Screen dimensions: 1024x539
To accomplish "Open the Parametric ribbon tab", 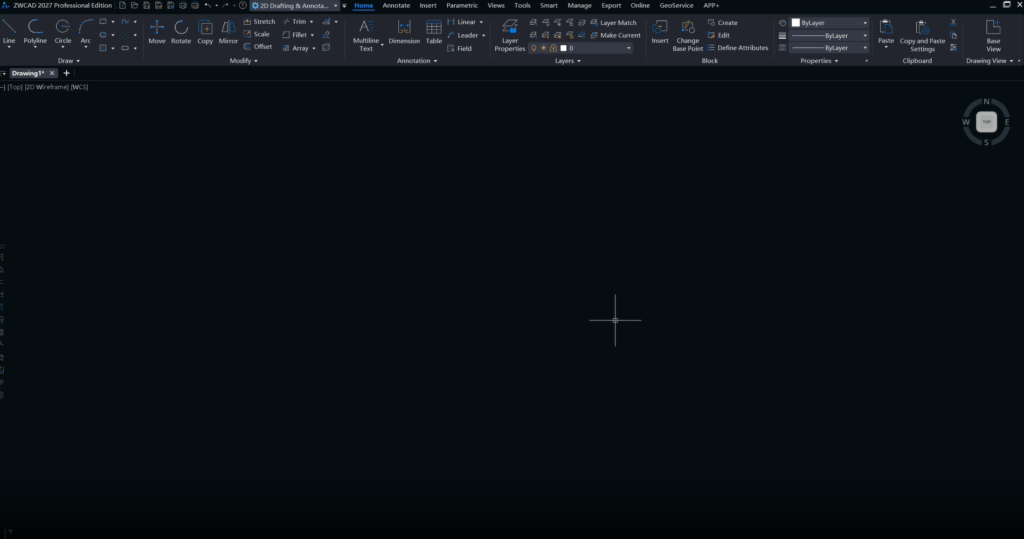I will [462, 5].
